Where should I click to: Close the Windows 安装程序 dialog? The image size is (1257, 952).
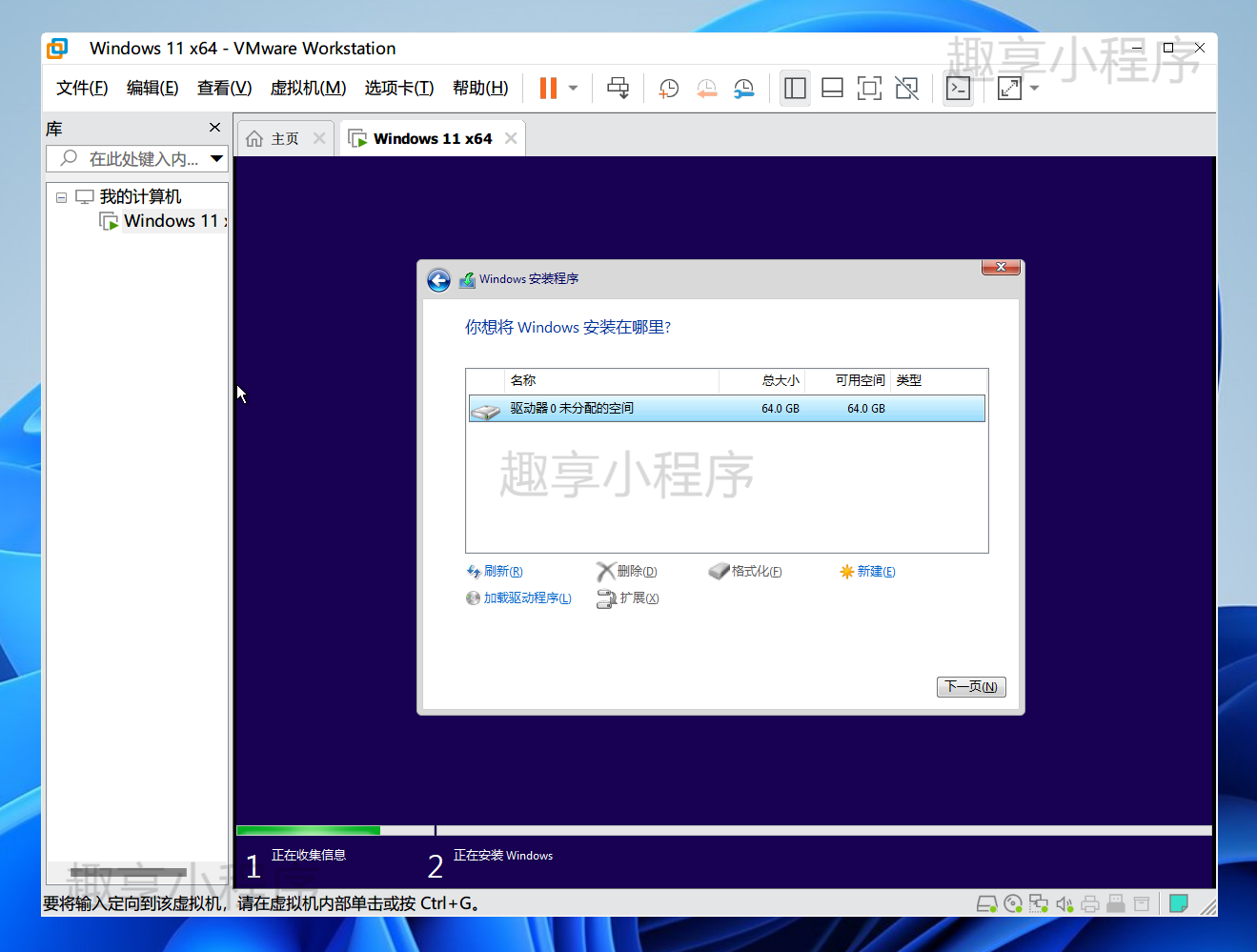tap(1001, 268)
